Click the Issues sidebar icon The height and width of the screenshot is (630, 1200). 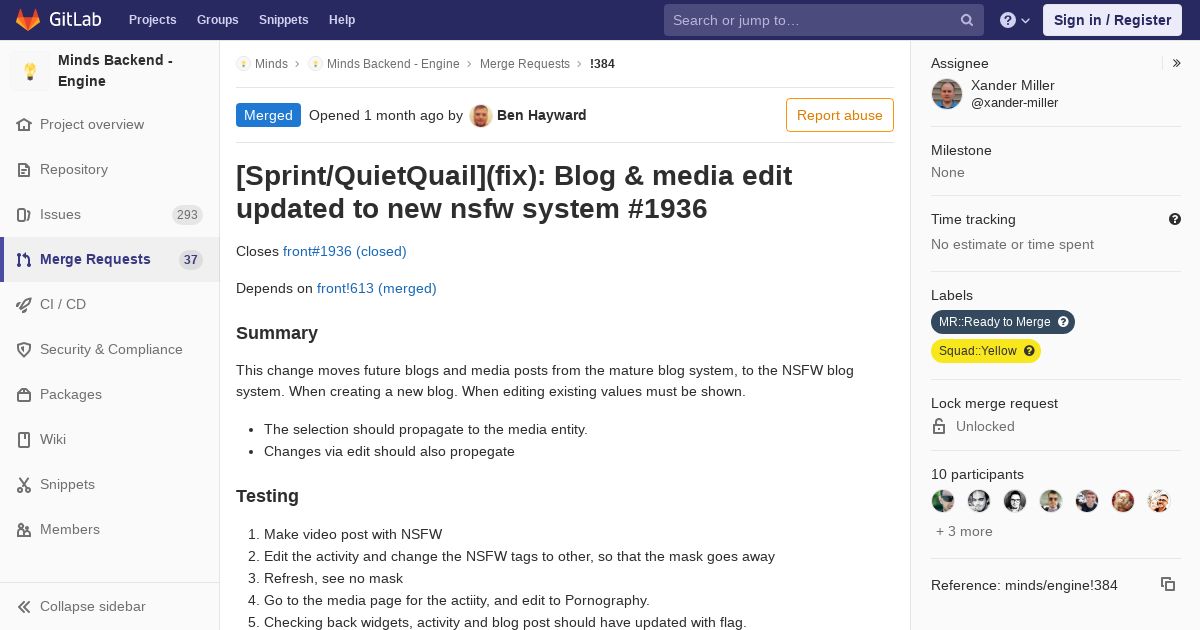(x=24, y=215)
